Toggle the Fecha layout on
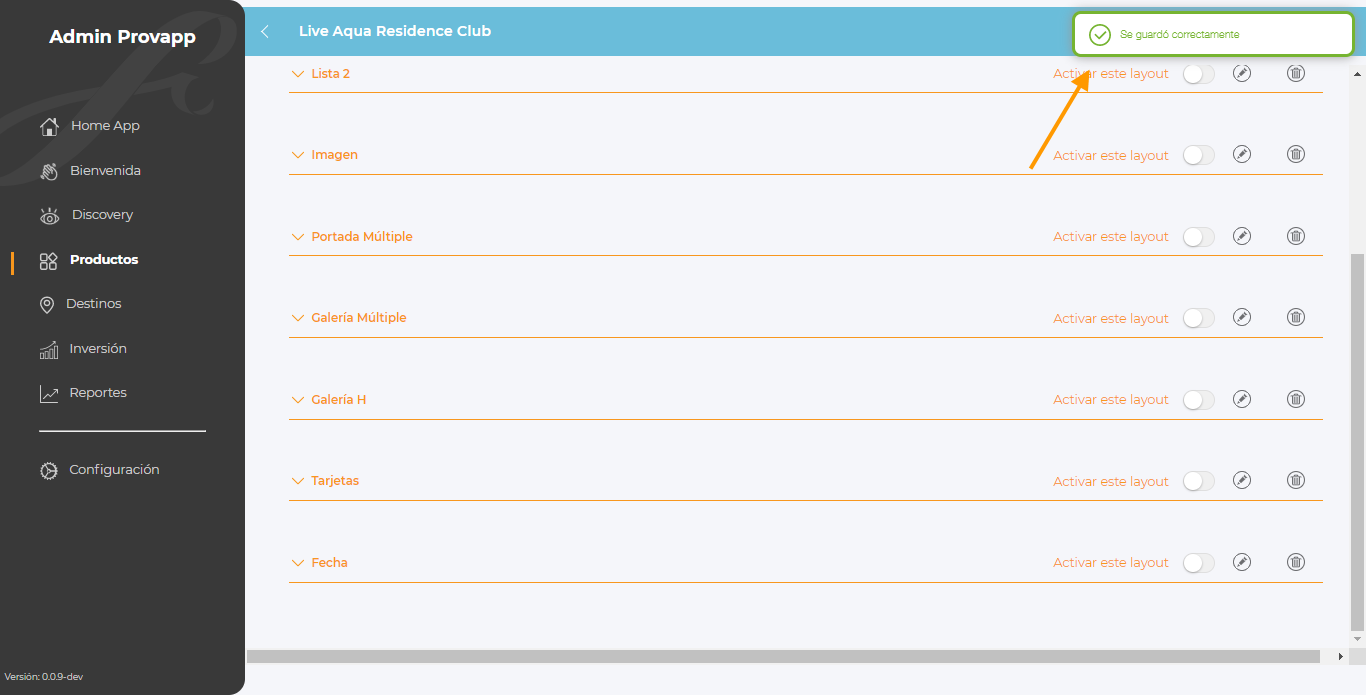This screenshot has width=1366, height=695. coord(1199,563)
